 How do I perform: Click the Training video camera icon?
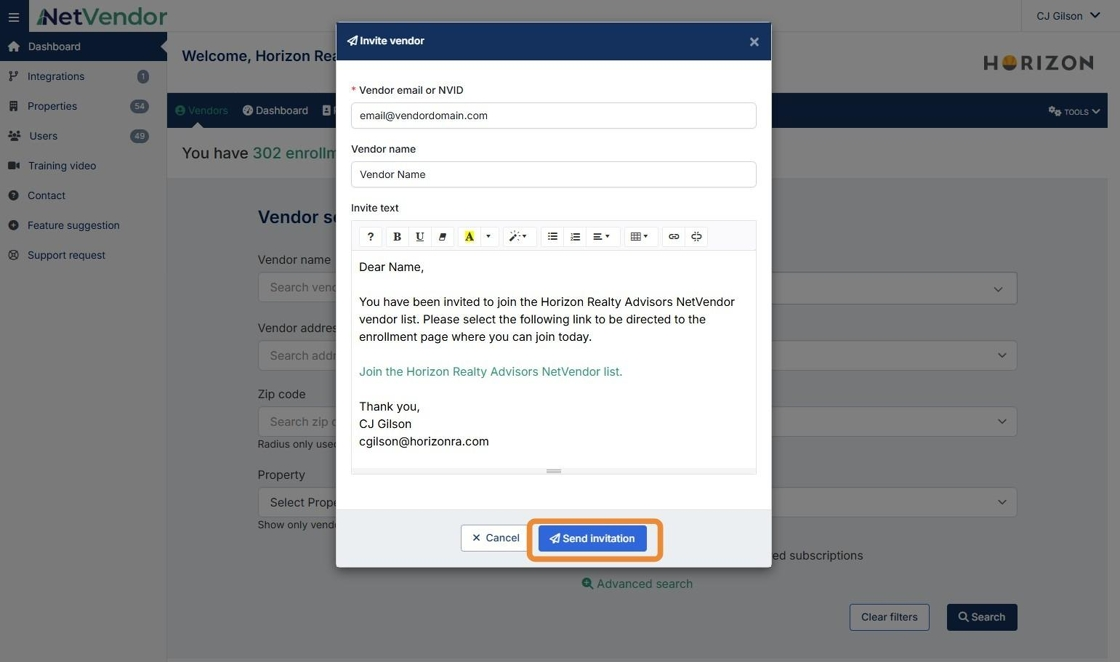coord(14,166)
